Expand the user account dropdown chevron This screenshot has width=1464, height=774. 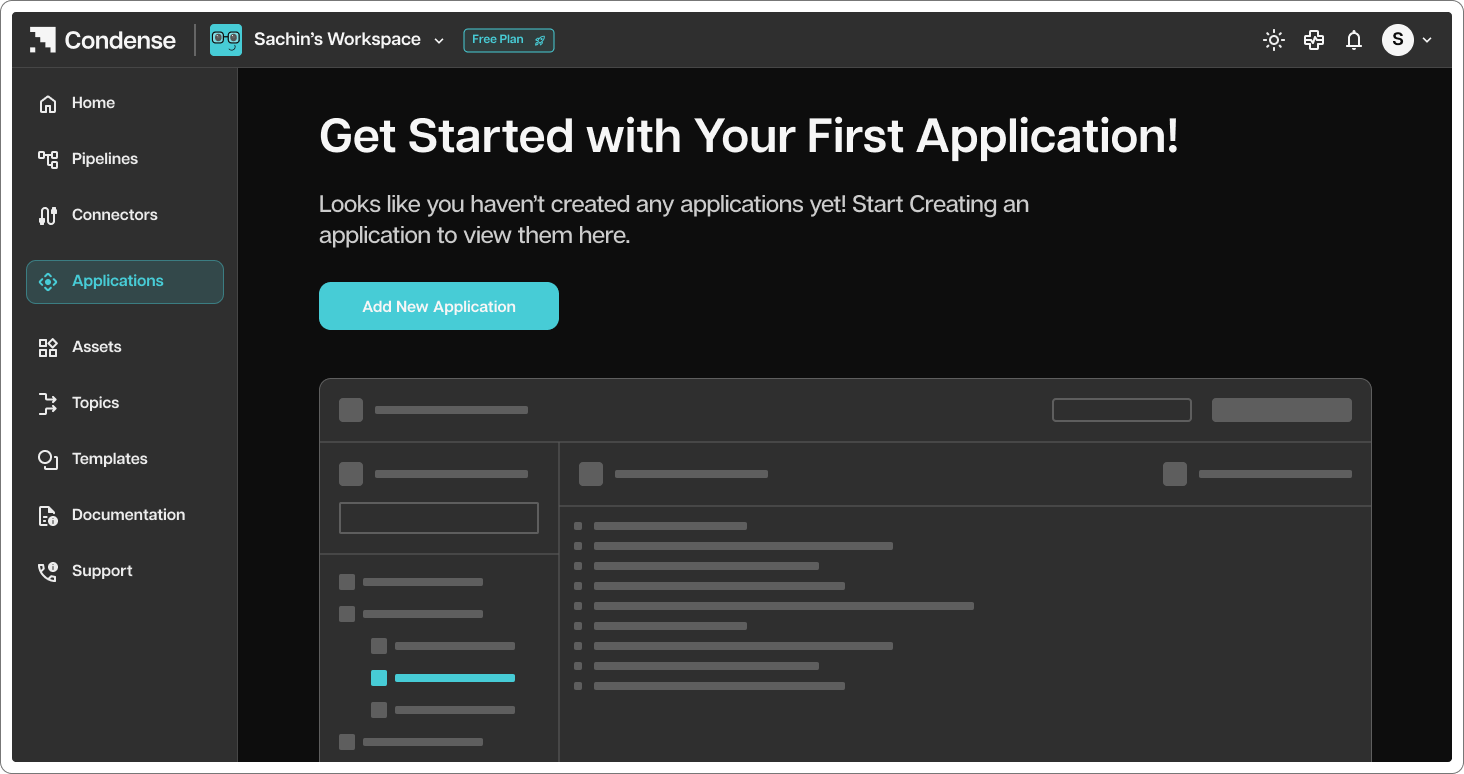coord(1427,40)
